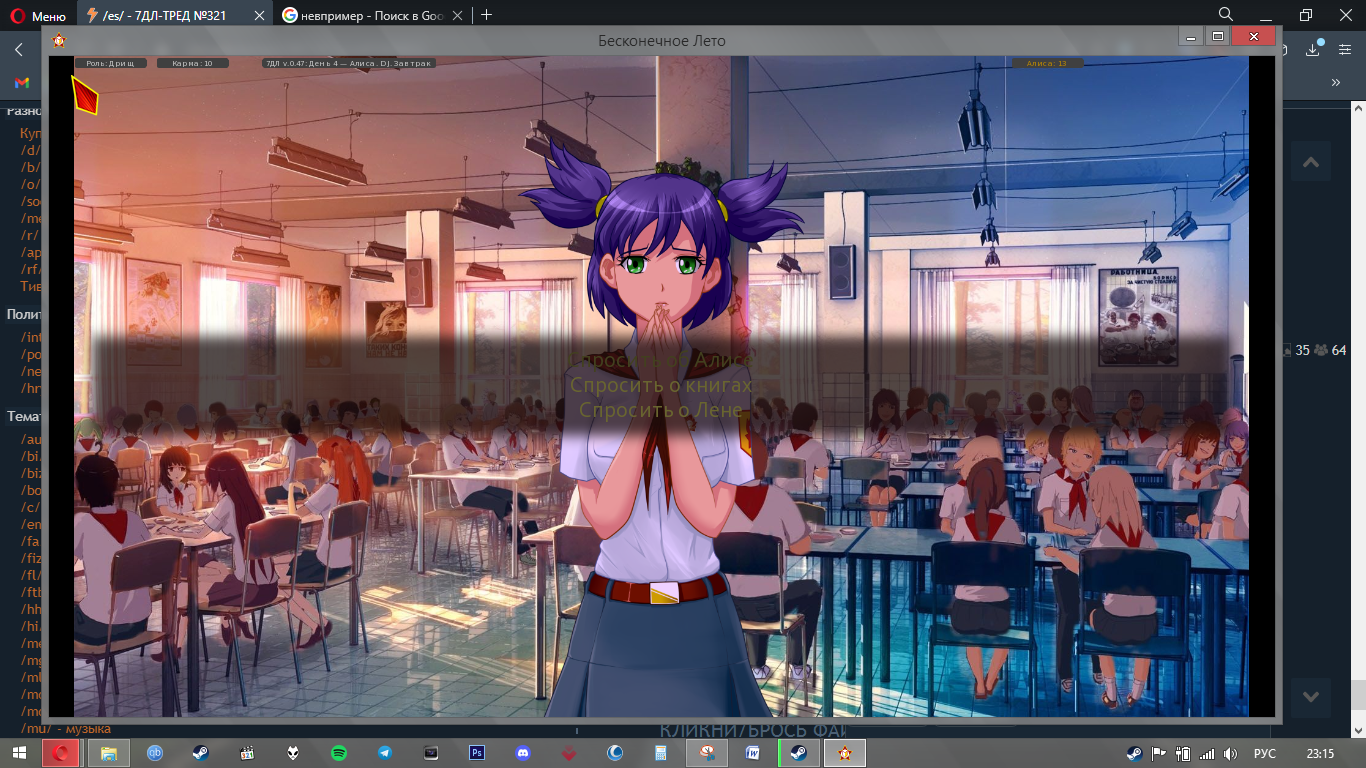Open File Explorer from the taskbar
The width and height of the screenshot is (1366, 768).
click(x=107, y=753)
